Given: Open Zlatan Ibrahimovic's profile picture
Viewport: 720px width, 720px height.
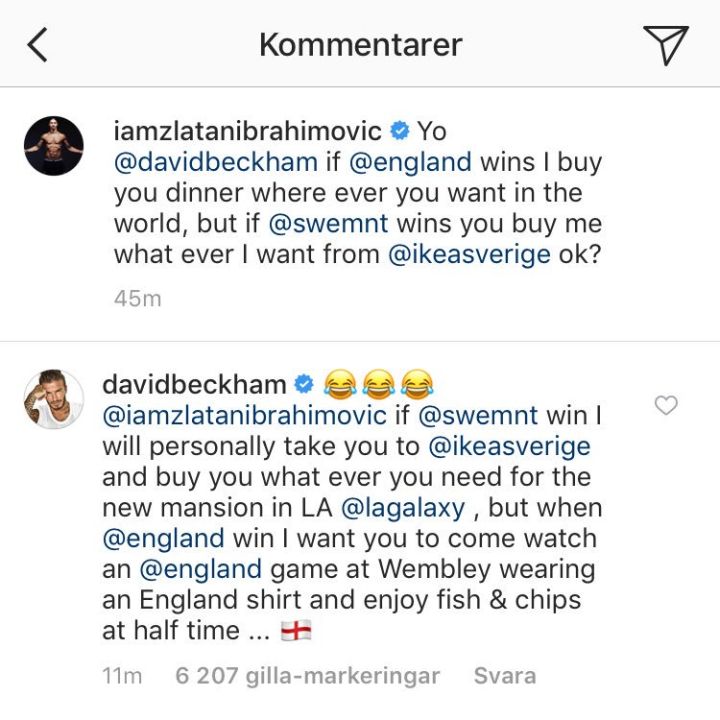Looking at the screenshot, I should click(x=54, y=146).
